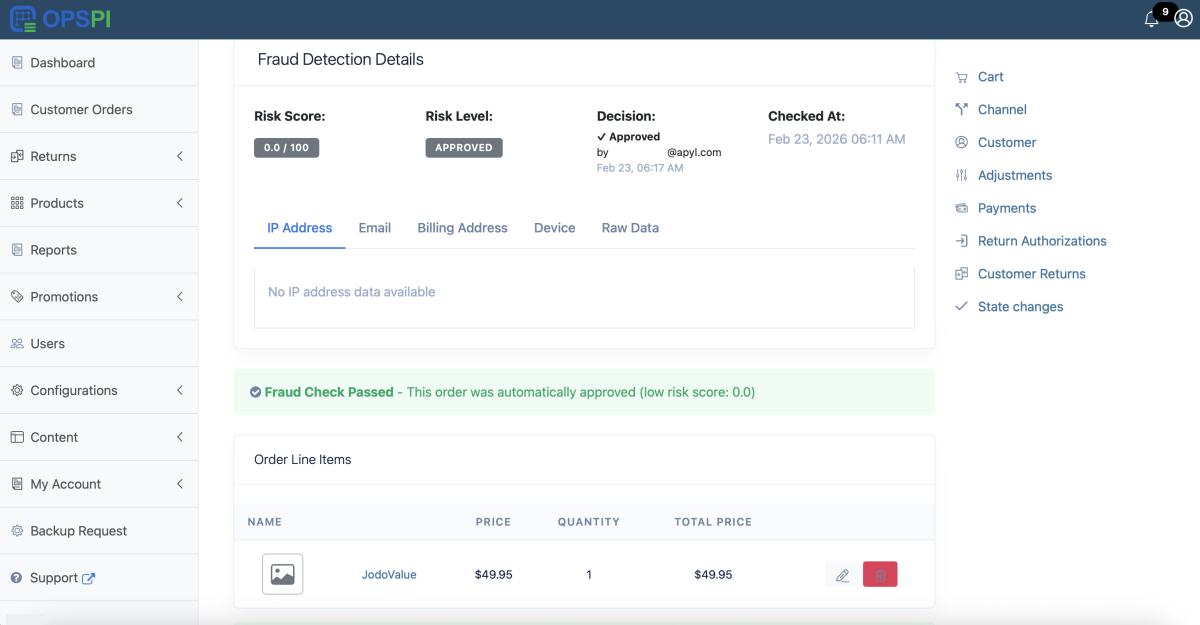The image size is (1200, 625).
Task: Open the user profile avatar menu
Action: [1183, 19]
